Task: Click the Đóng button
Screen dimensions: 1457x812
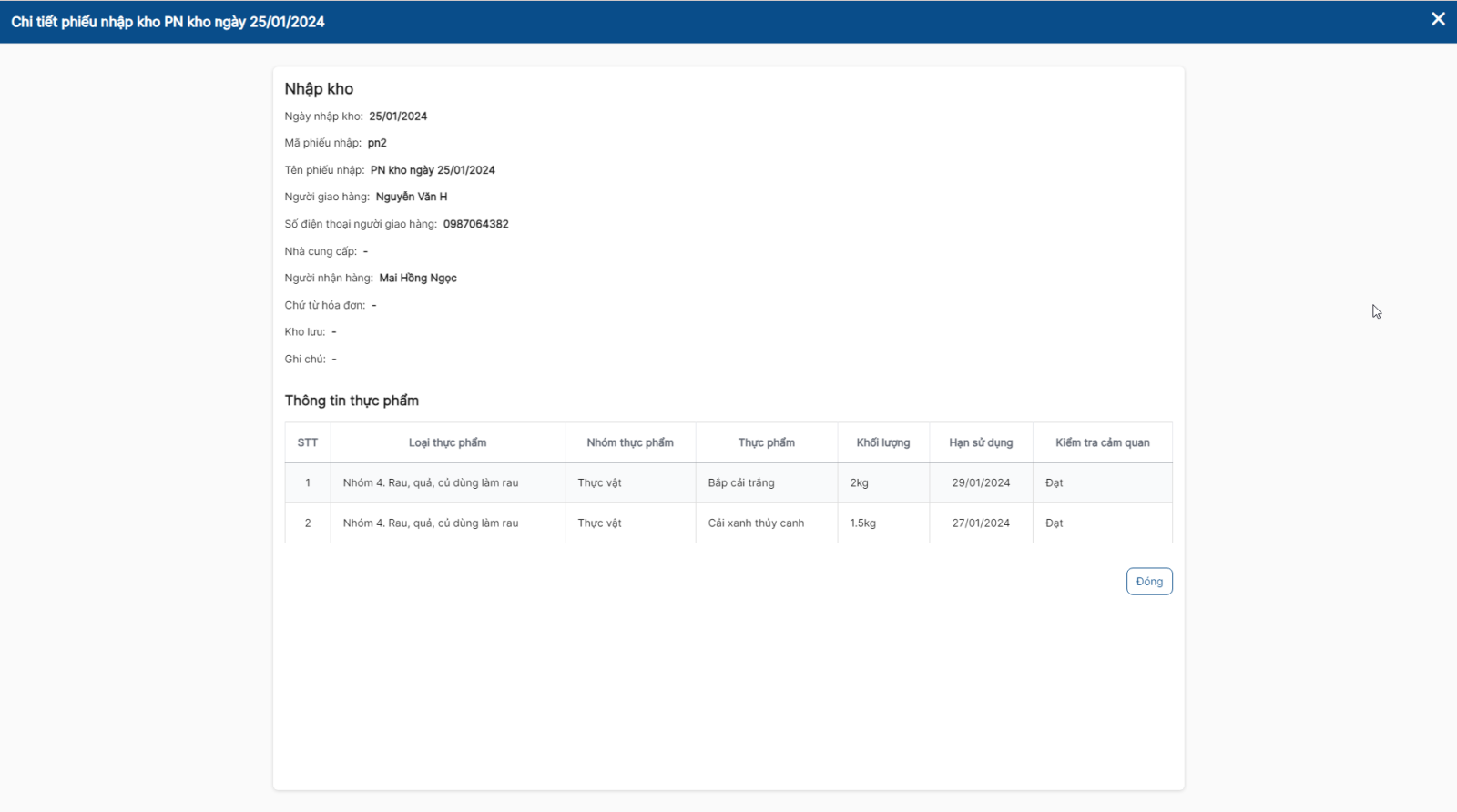Action: (x=1149, y=582)
